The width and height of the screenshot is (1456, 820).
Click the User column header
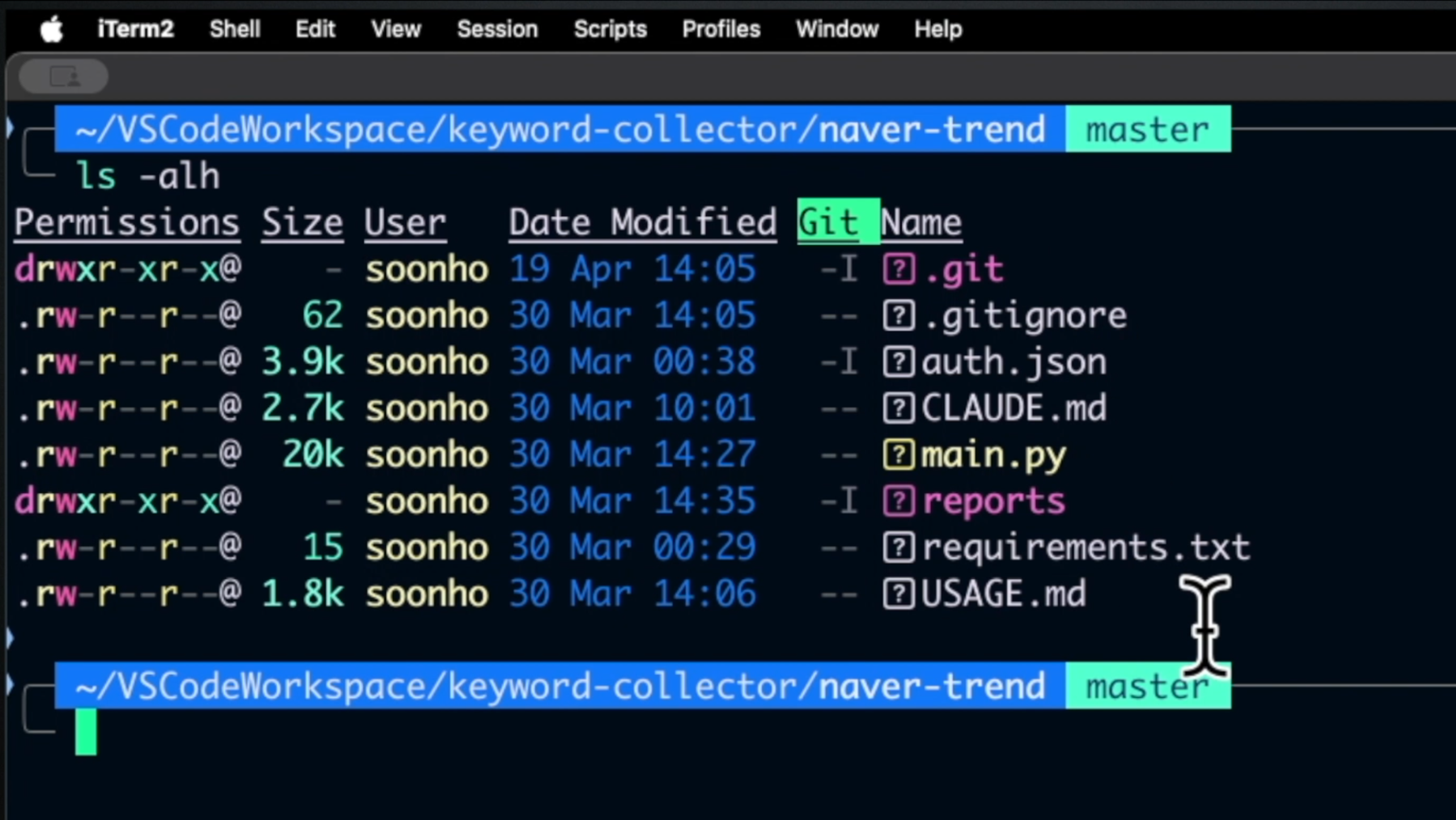(x=404, y=223)
